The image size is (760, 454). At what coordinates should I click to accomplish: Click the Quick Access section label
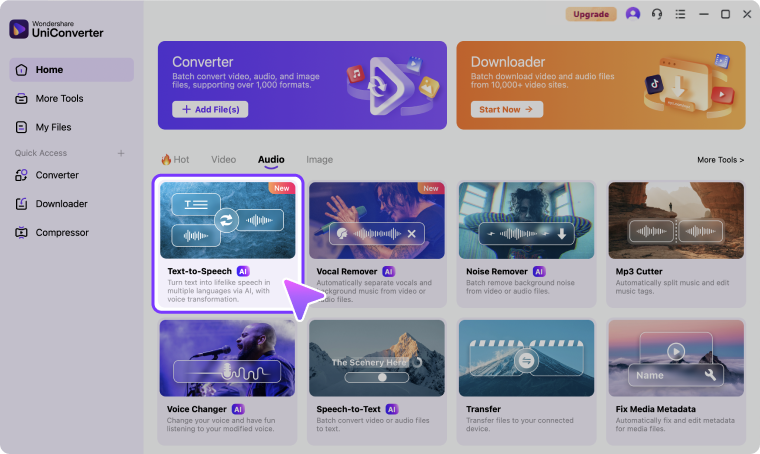[x=41, y=153]
